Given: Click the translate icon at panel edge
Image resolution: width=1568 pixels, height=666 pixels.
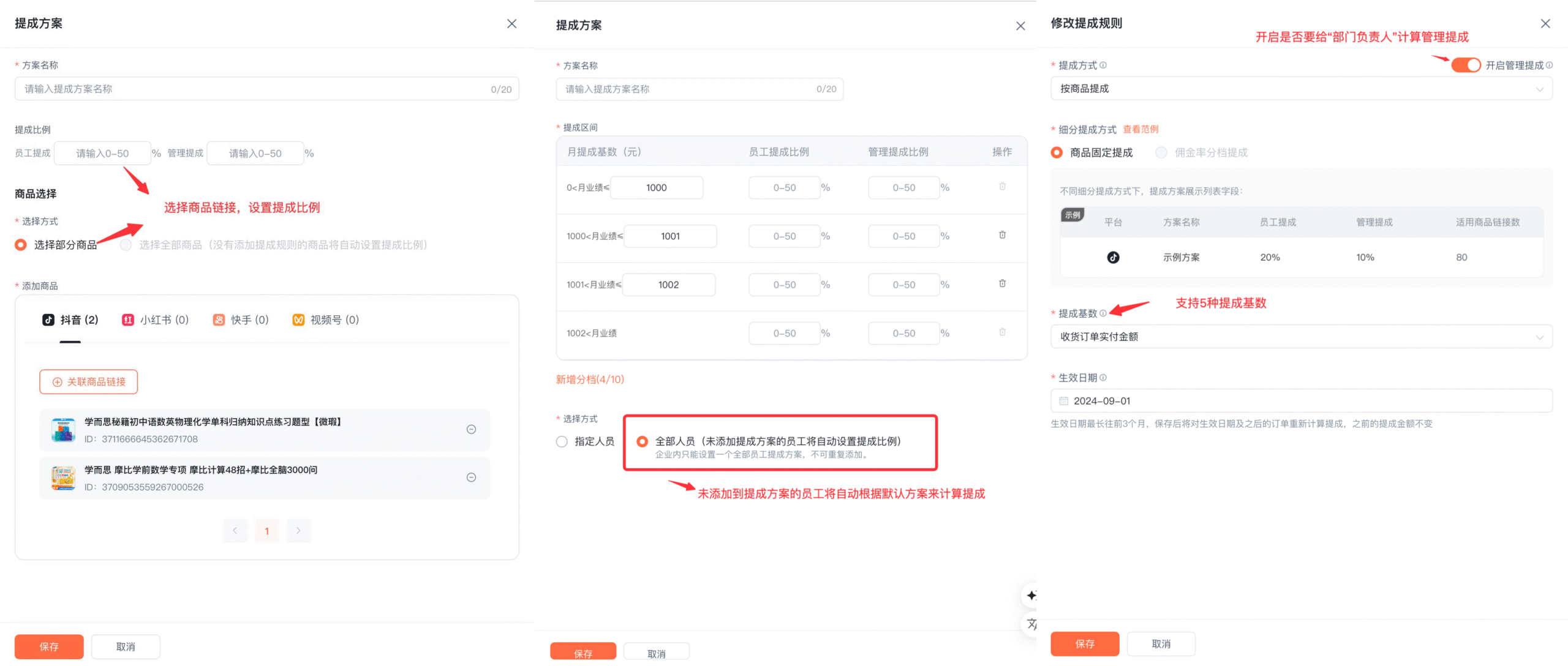Looking at the screenshot, I should (x=1031, y=624).
